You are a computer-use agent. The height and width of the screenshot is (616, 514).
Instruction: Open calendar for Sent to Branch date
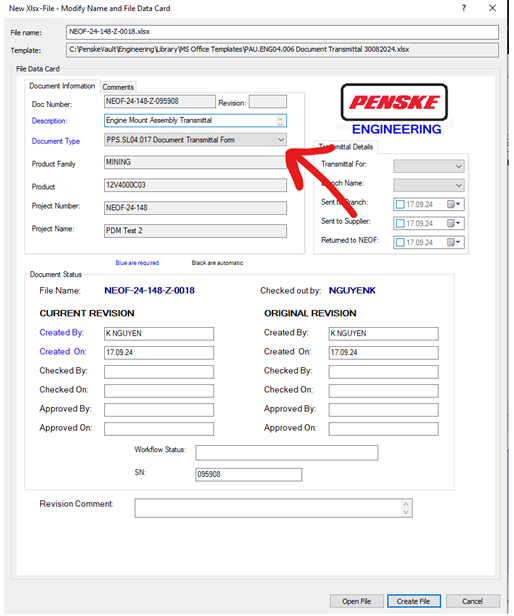(454, 204)
